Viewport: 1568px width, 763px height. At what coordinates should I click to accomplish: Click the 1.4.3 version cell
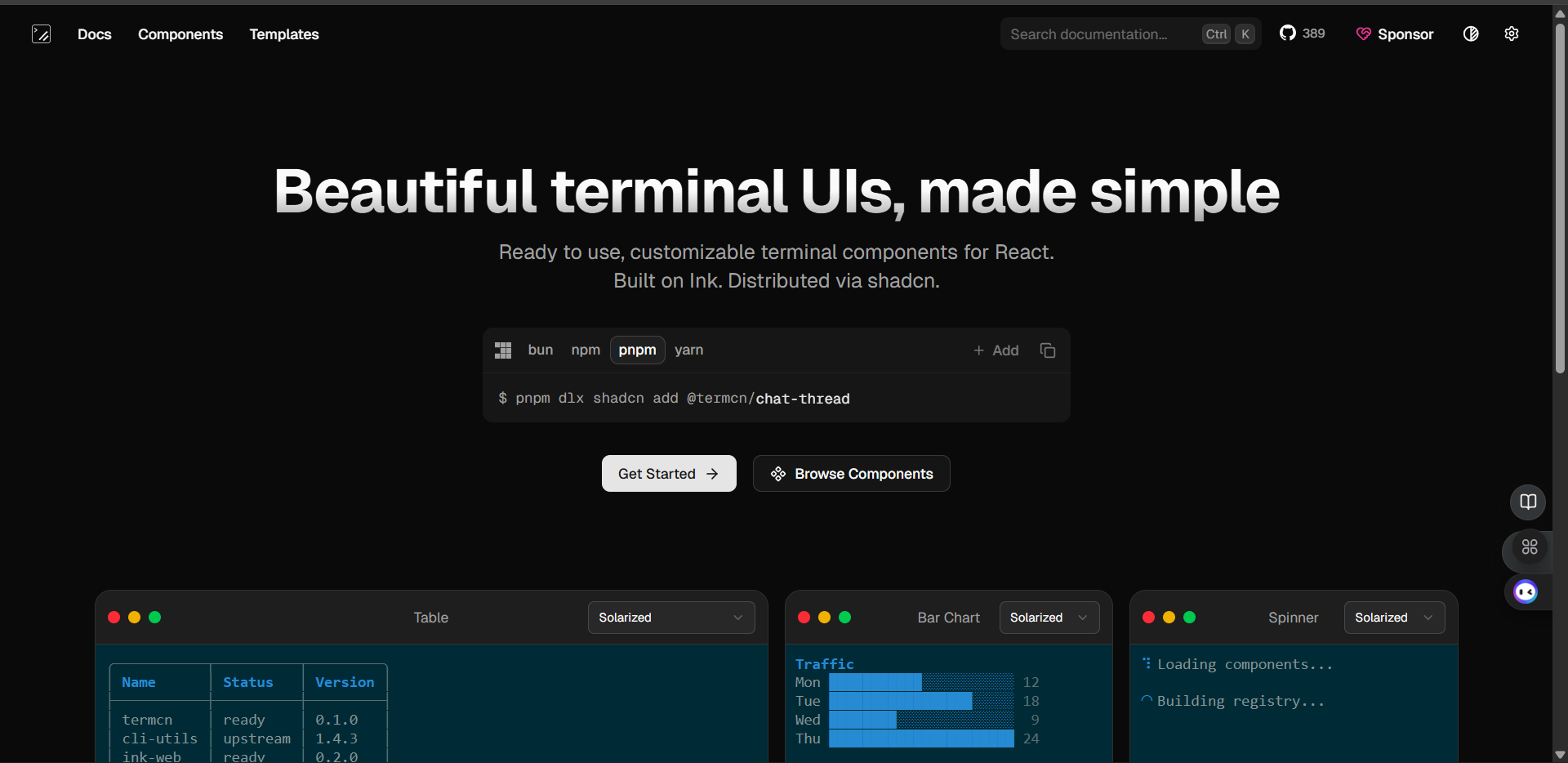336,738
